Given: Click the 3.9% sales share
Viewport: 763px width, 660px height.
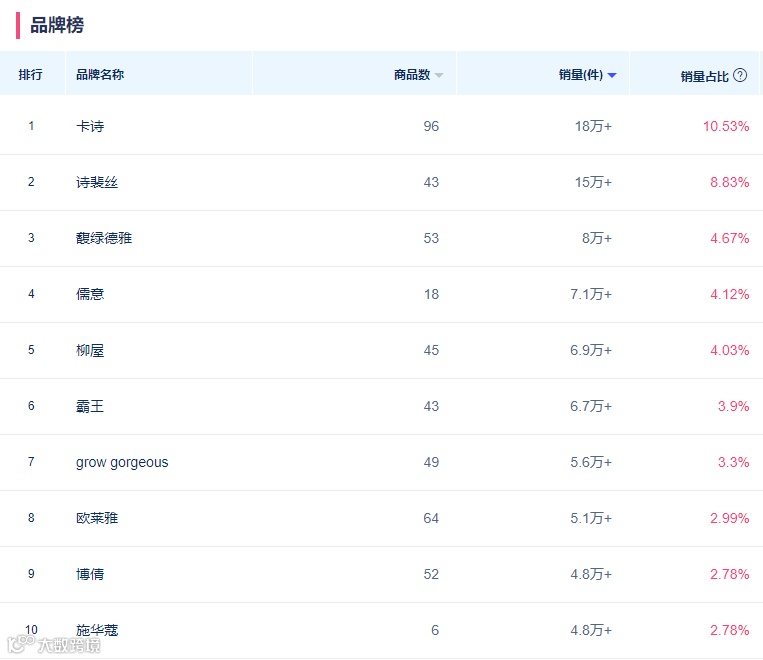Looking at the screenshot, I should 733,406.
